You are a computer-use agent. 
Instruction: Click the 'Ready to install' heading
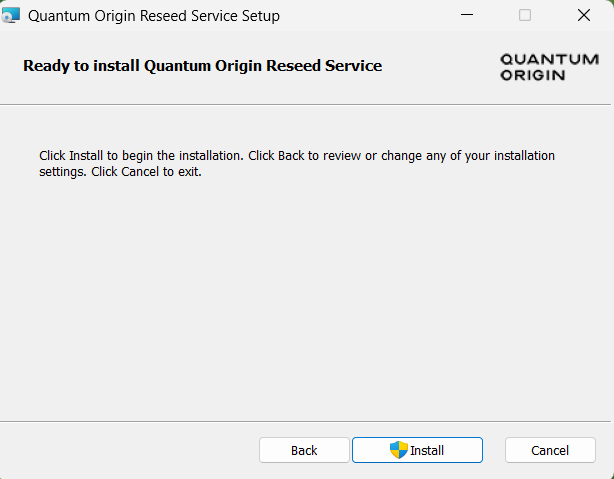(x=202, y=66)
